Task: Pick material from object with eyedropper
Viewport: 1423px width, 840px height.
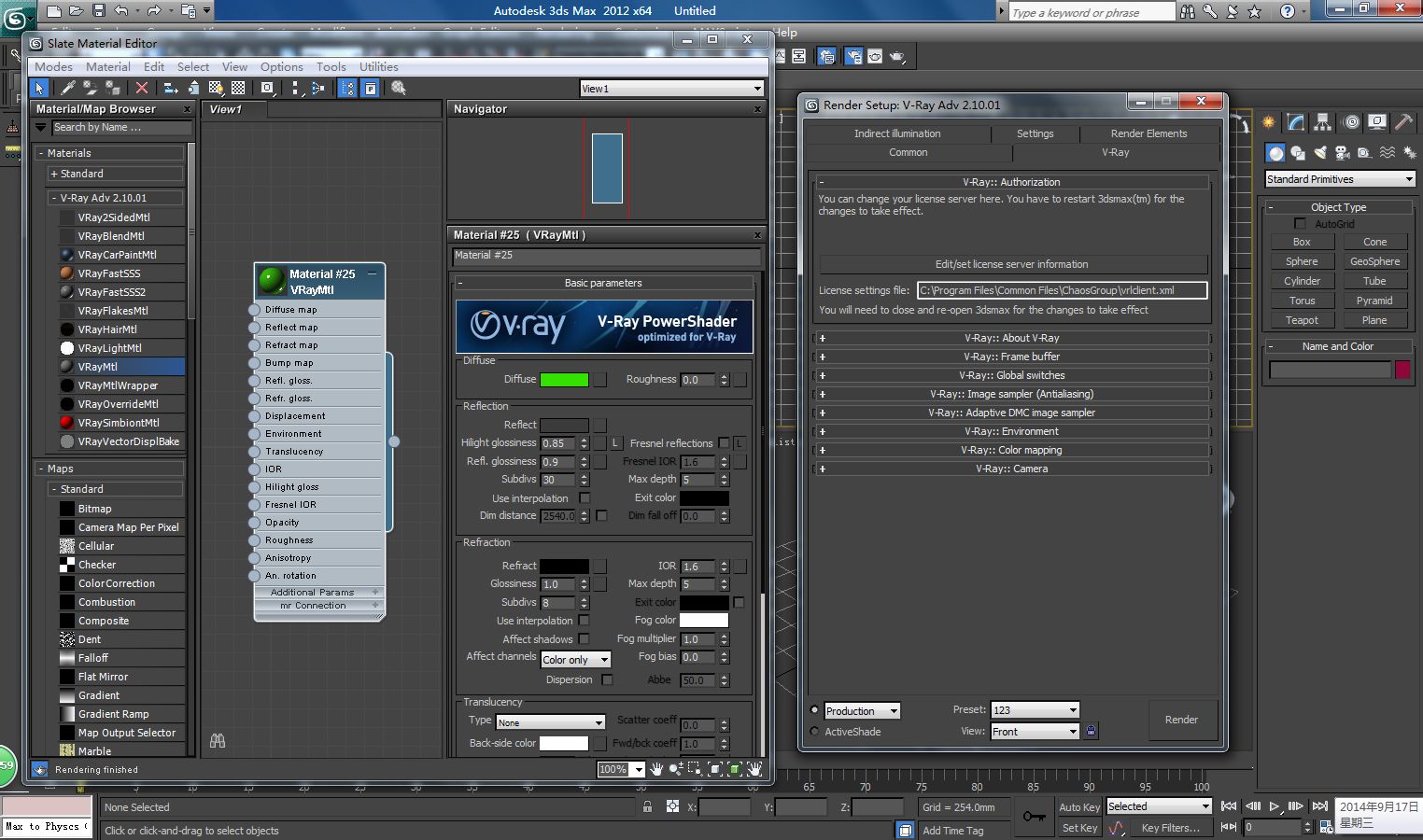Action: coord(67,88)
